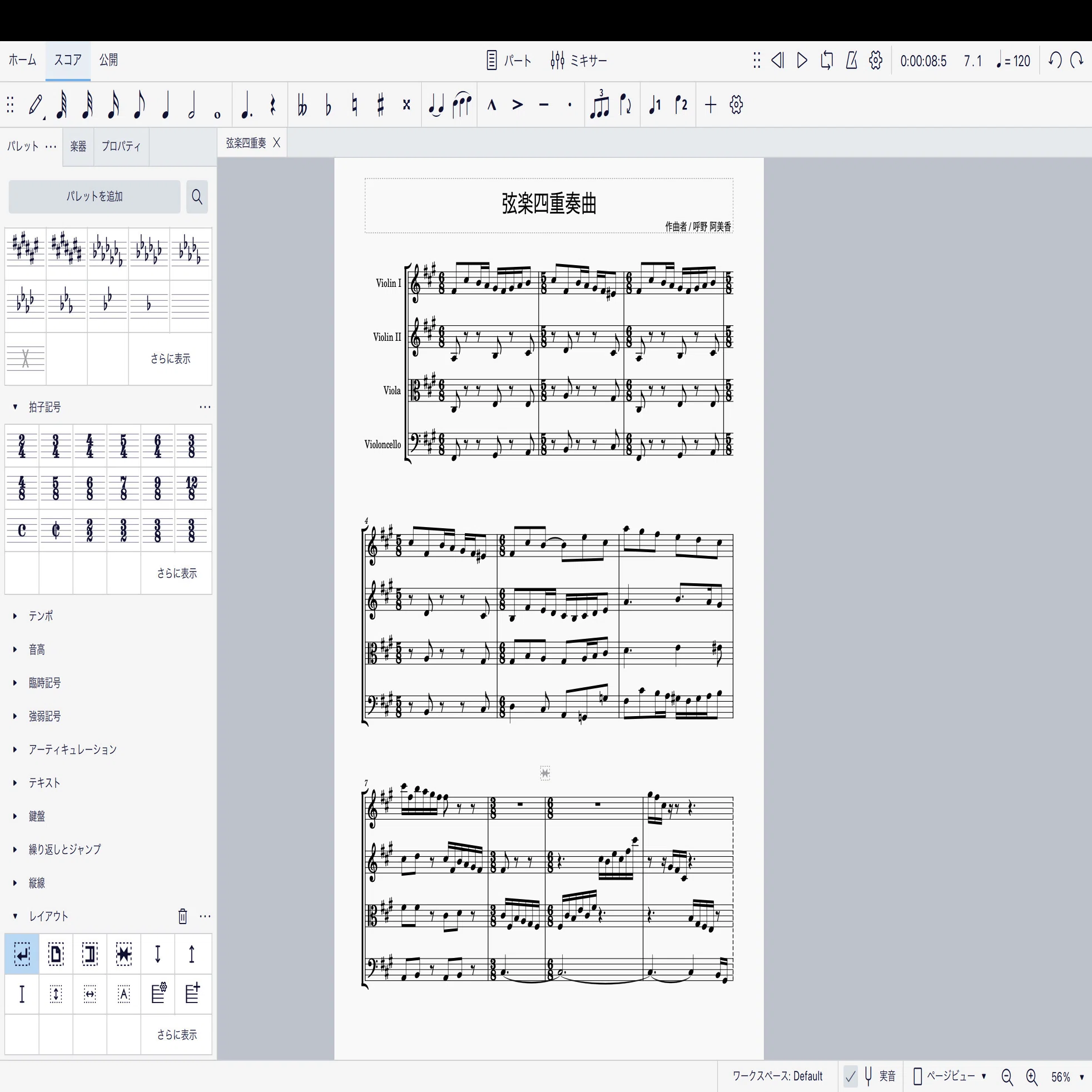Screen dimensions: 1092x1092
Task: Select the quarter note duration
Action: [x=166, y=105]
